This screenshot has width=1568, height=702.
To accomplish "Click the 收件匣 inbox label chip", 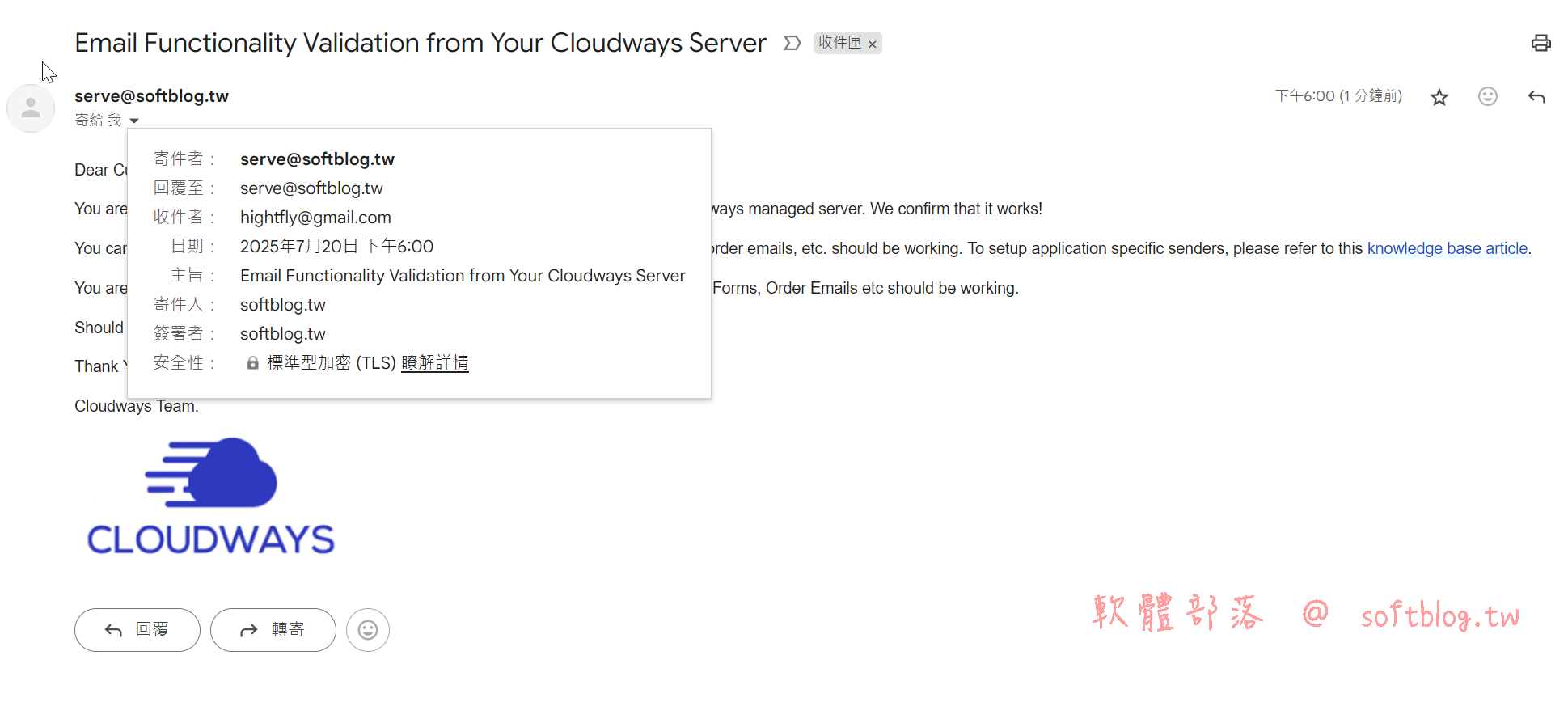I will coord(839,43).
